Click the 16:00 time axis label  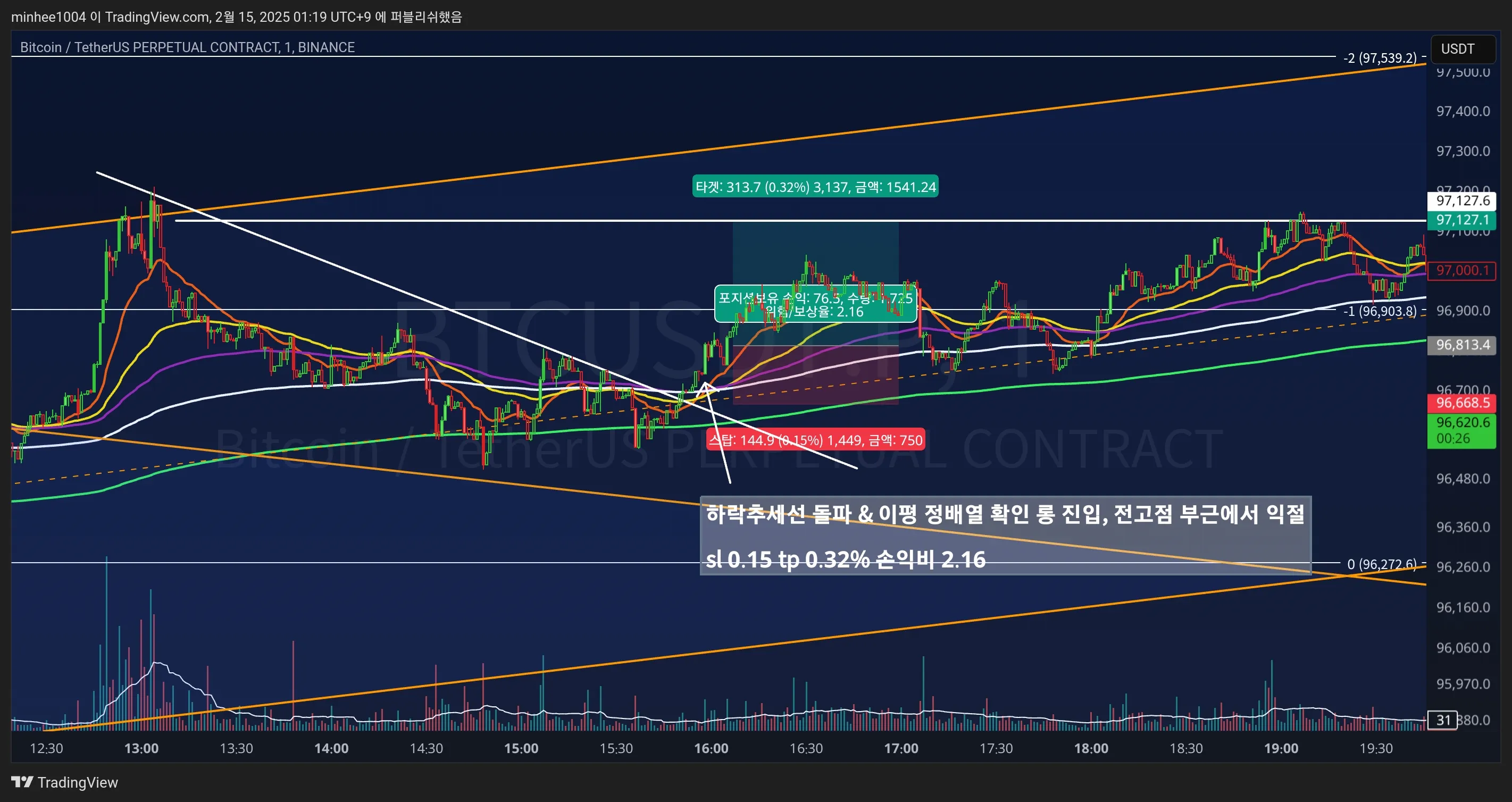click(x=712, y=749)
